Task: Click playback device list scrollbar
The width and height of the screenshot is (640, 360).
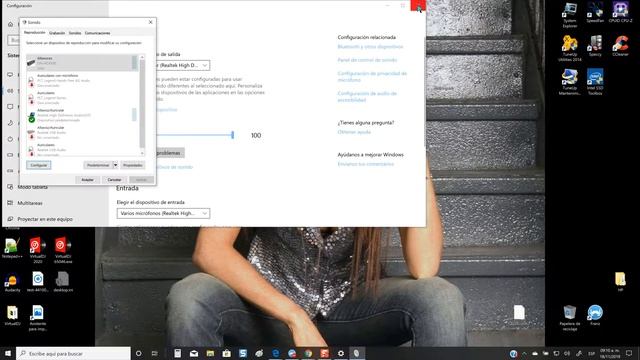Action: pyautogui.click(x=142, y=105)
